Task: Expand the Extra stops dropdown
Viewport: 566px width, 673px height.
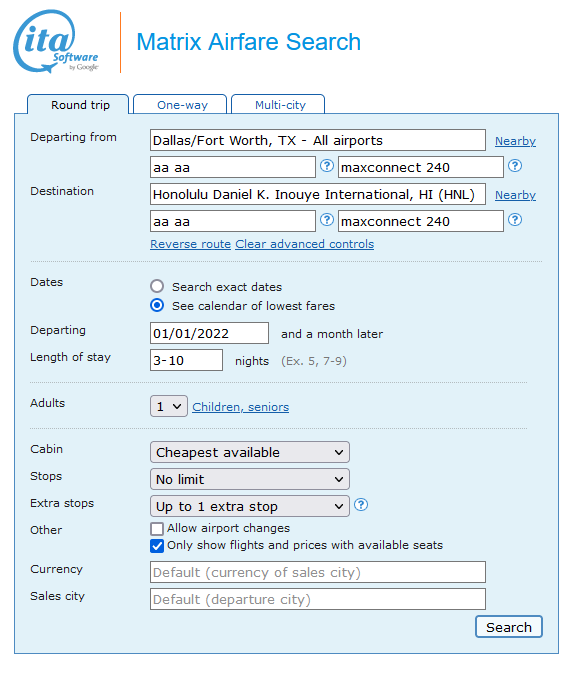Action: click(250, 506)
